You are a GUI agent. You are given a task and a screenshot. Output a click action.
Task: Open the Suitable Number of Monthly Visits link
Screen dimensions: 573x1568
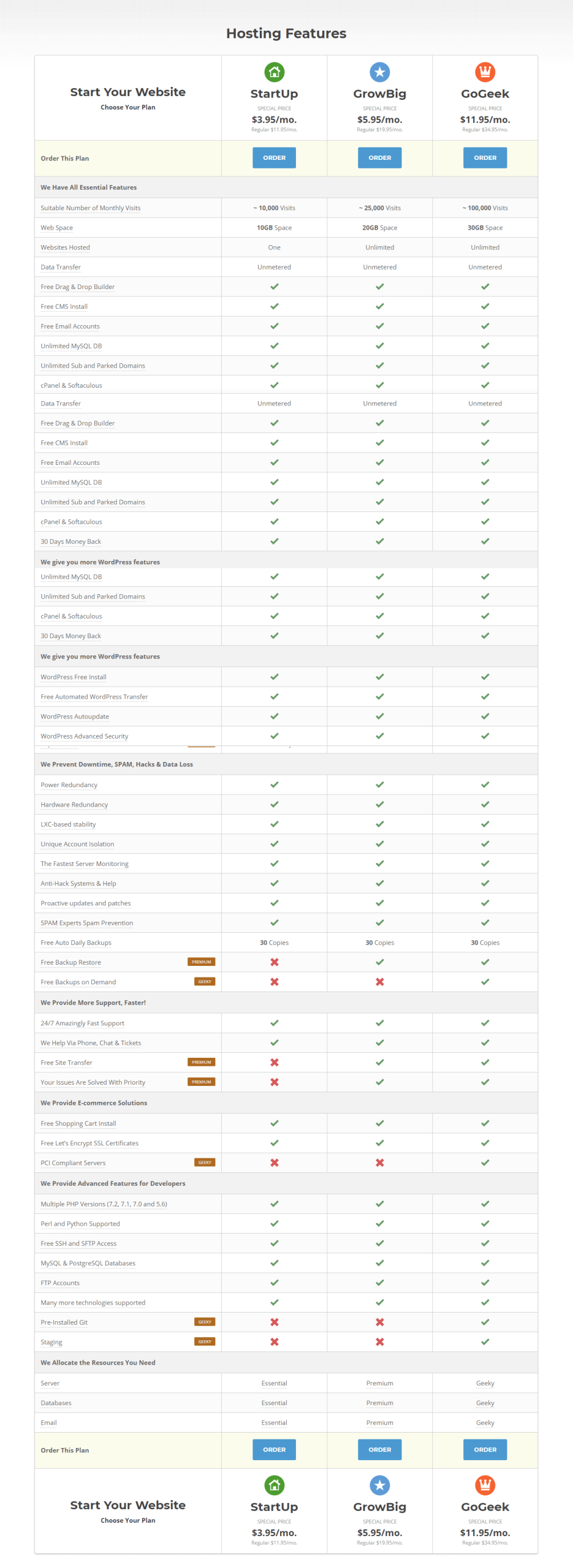91,208
